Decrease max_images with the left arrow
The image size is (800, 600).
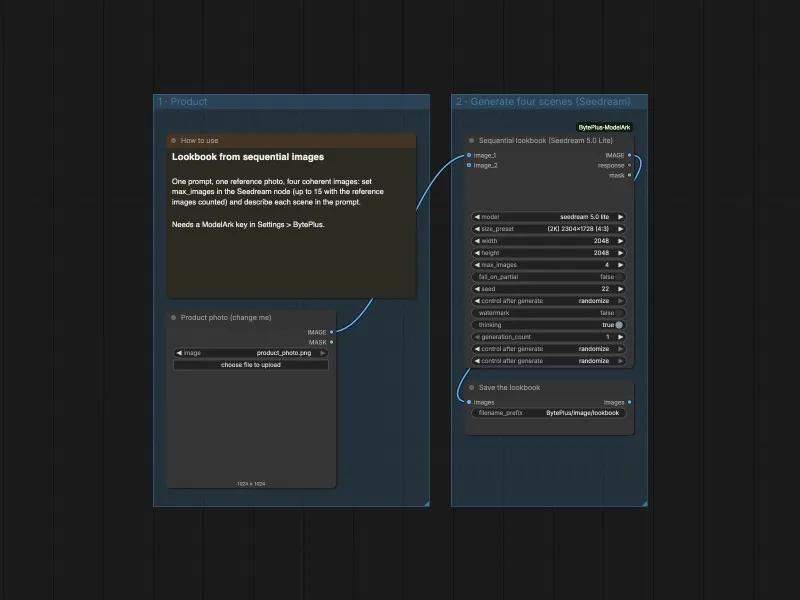click(477, 265)
